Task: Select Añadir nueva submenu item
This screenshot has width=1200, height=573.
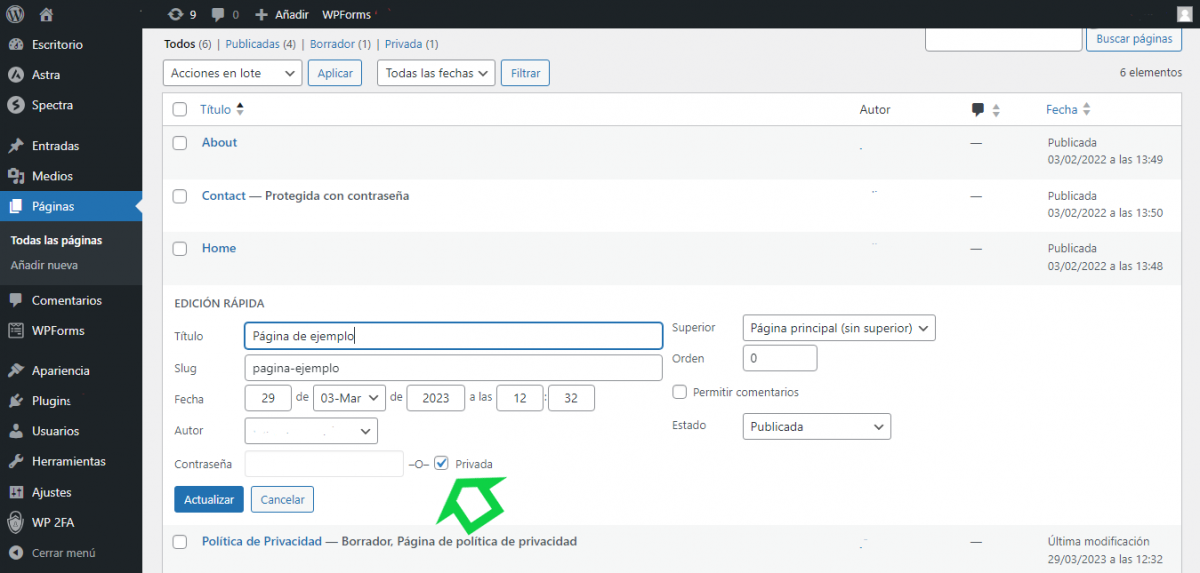Action: pyautogui.click(x=44, y=266)
